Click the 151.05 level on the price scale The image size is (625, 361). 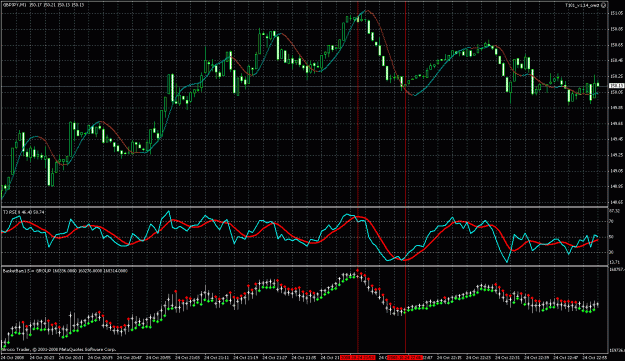click(616, 13)
